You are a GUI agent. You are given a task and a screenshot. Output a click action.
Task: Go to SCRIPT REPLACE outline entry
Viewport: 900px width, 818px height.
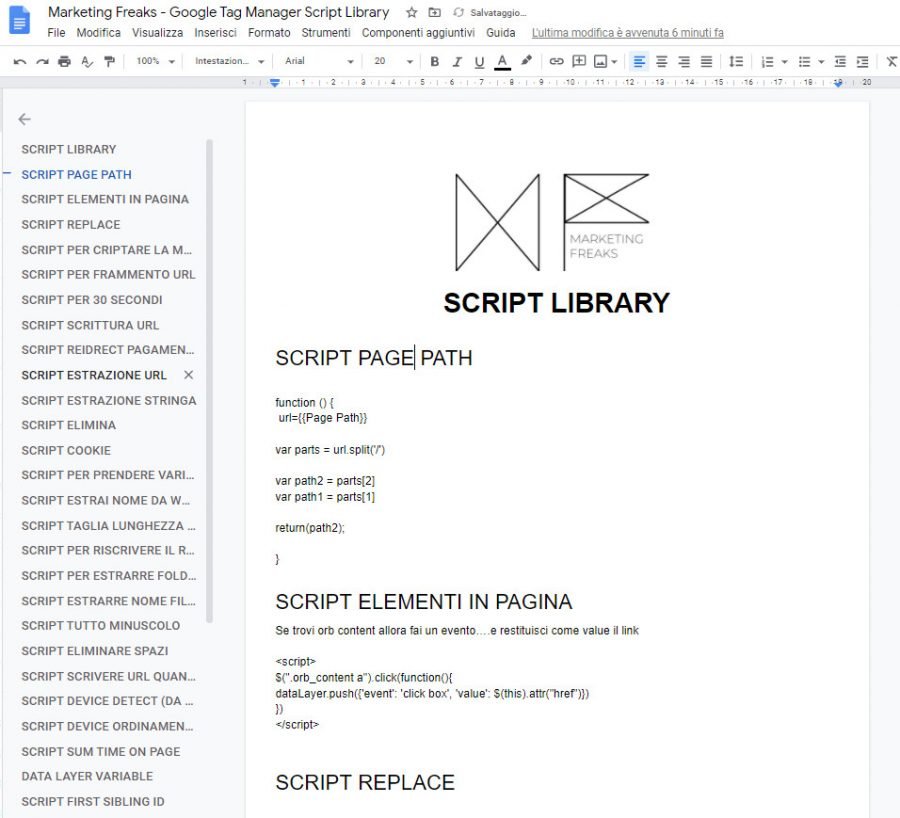point(71,224)
